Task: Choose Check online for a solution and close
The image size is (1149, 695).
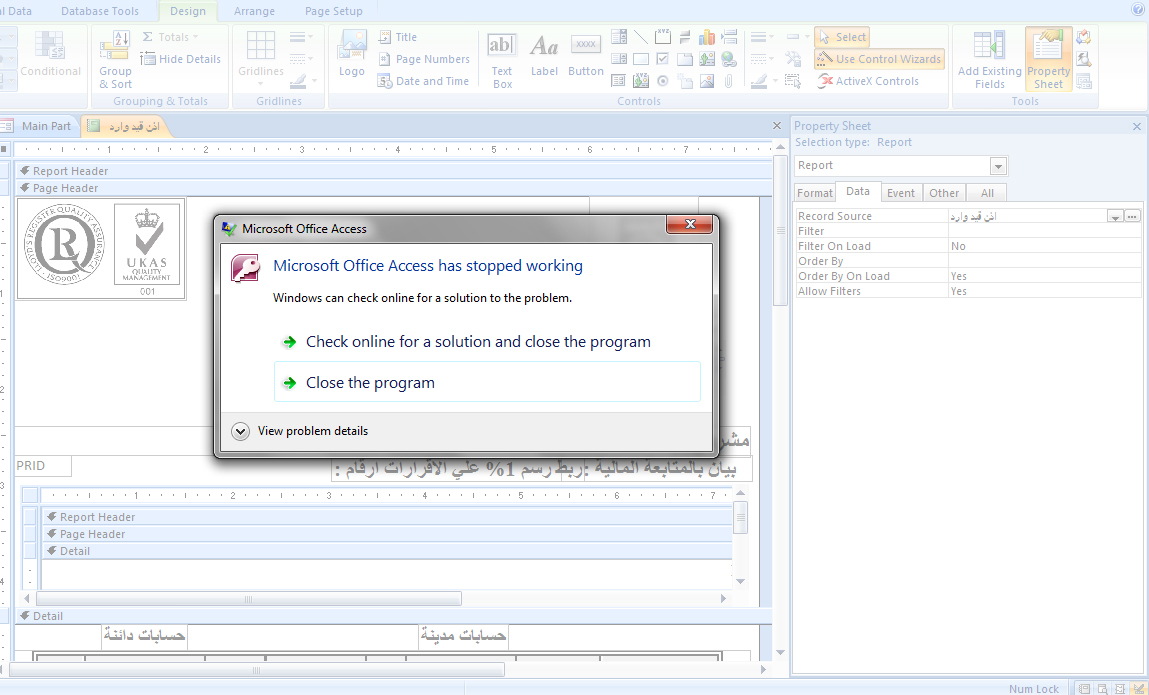Action: pos(478,342)
